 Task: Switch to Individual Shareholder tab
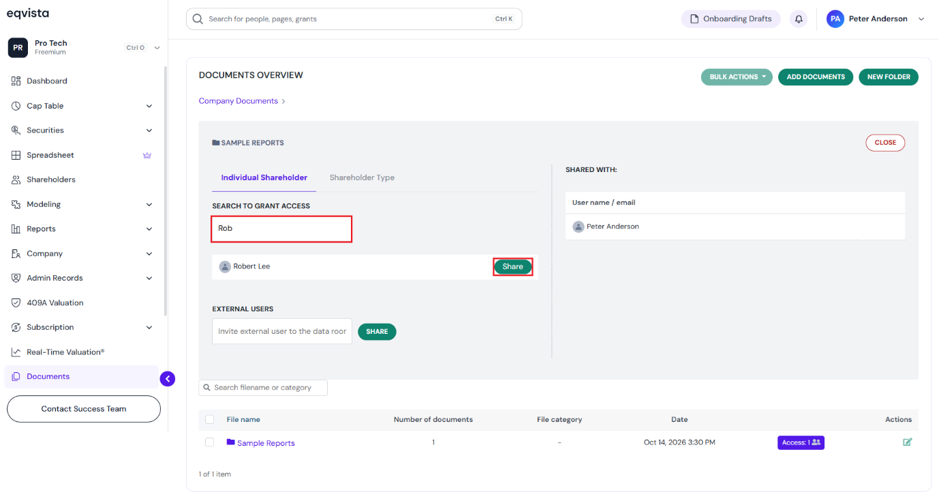point(264,178)
